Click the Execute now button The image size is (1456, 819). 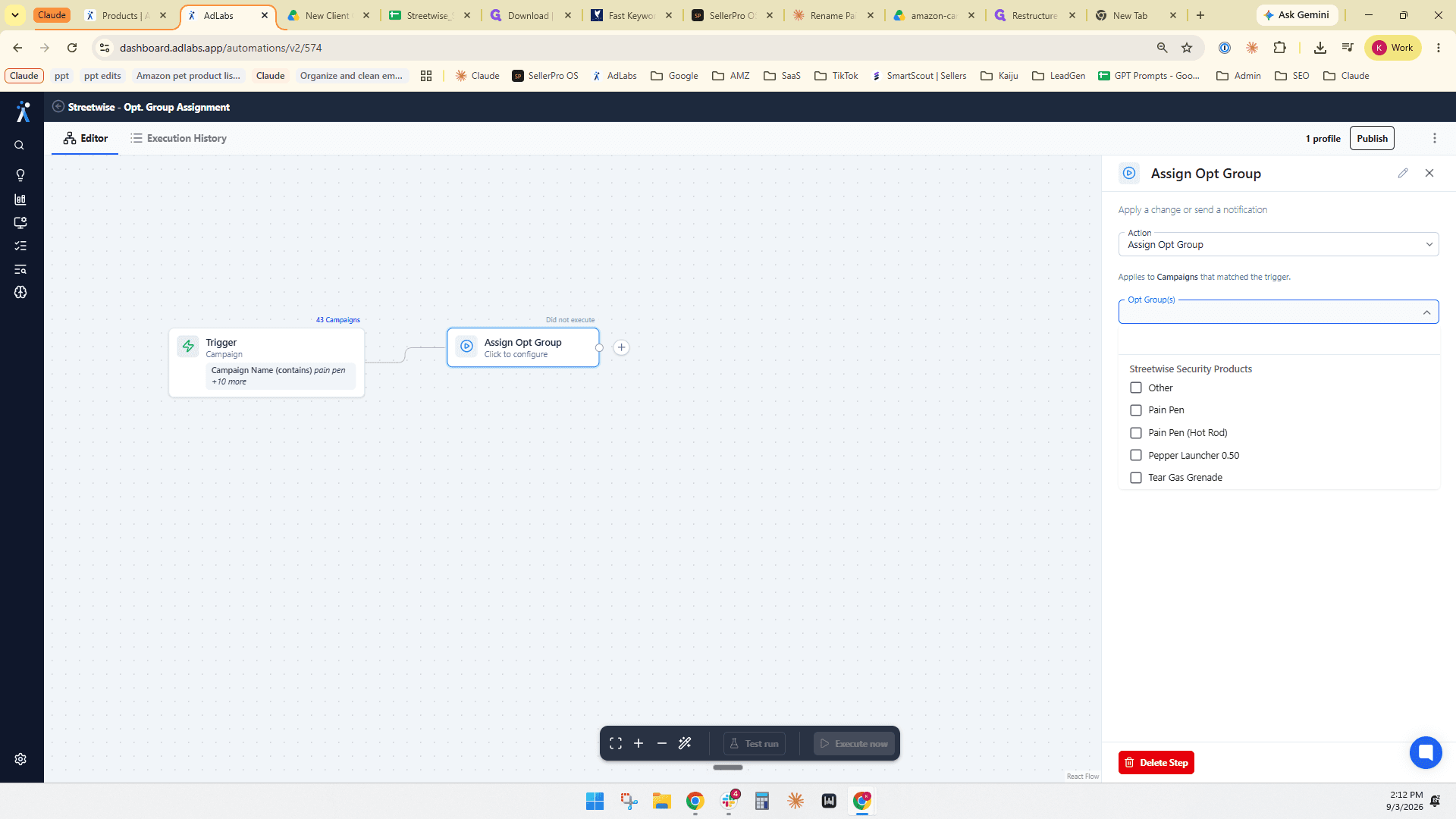854,744
